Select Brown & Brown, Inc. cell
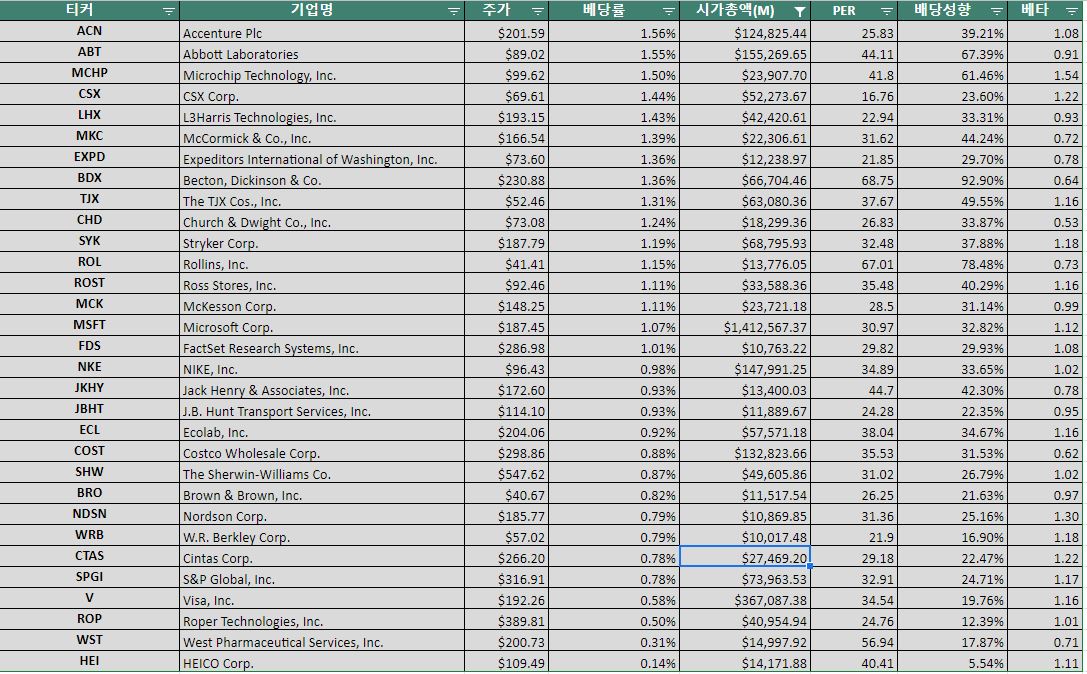The height and width of the screenshot is (674, 1087). point(322,494)
